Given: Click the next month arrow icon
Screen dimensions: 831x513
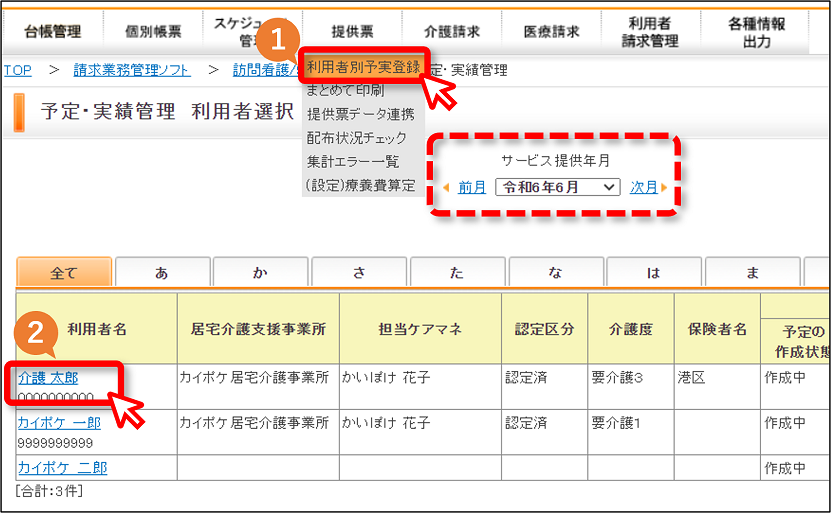Looking at the screenshot, I should pos(664,187).
